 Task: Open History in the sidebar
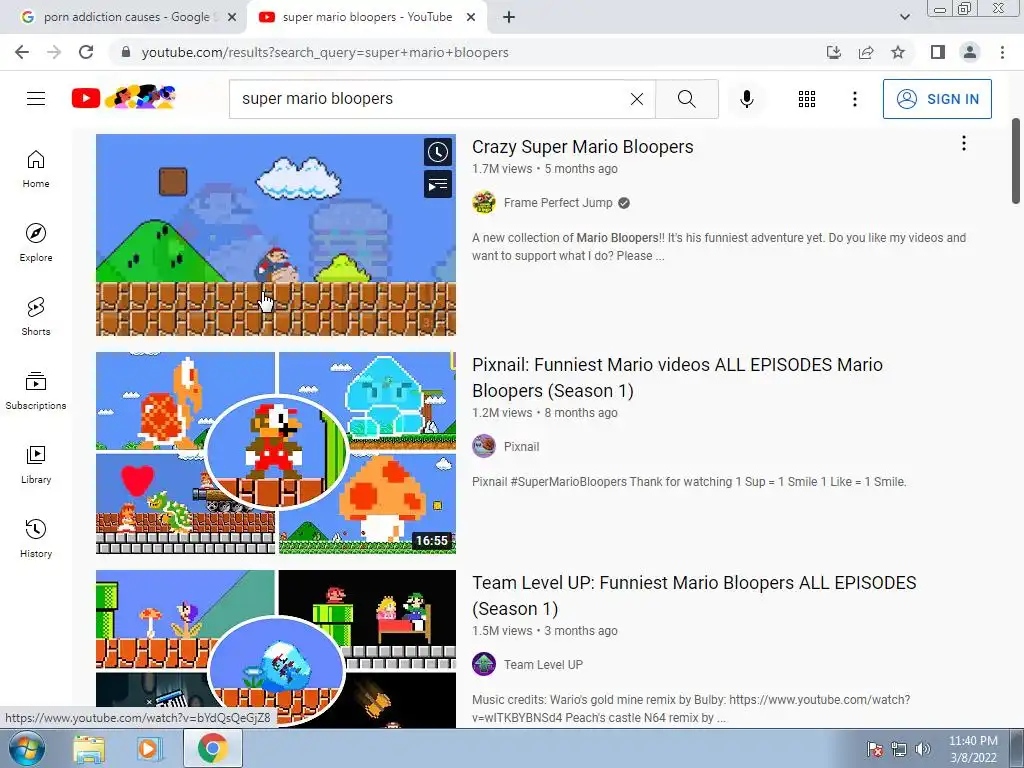[x=36, y=539]
